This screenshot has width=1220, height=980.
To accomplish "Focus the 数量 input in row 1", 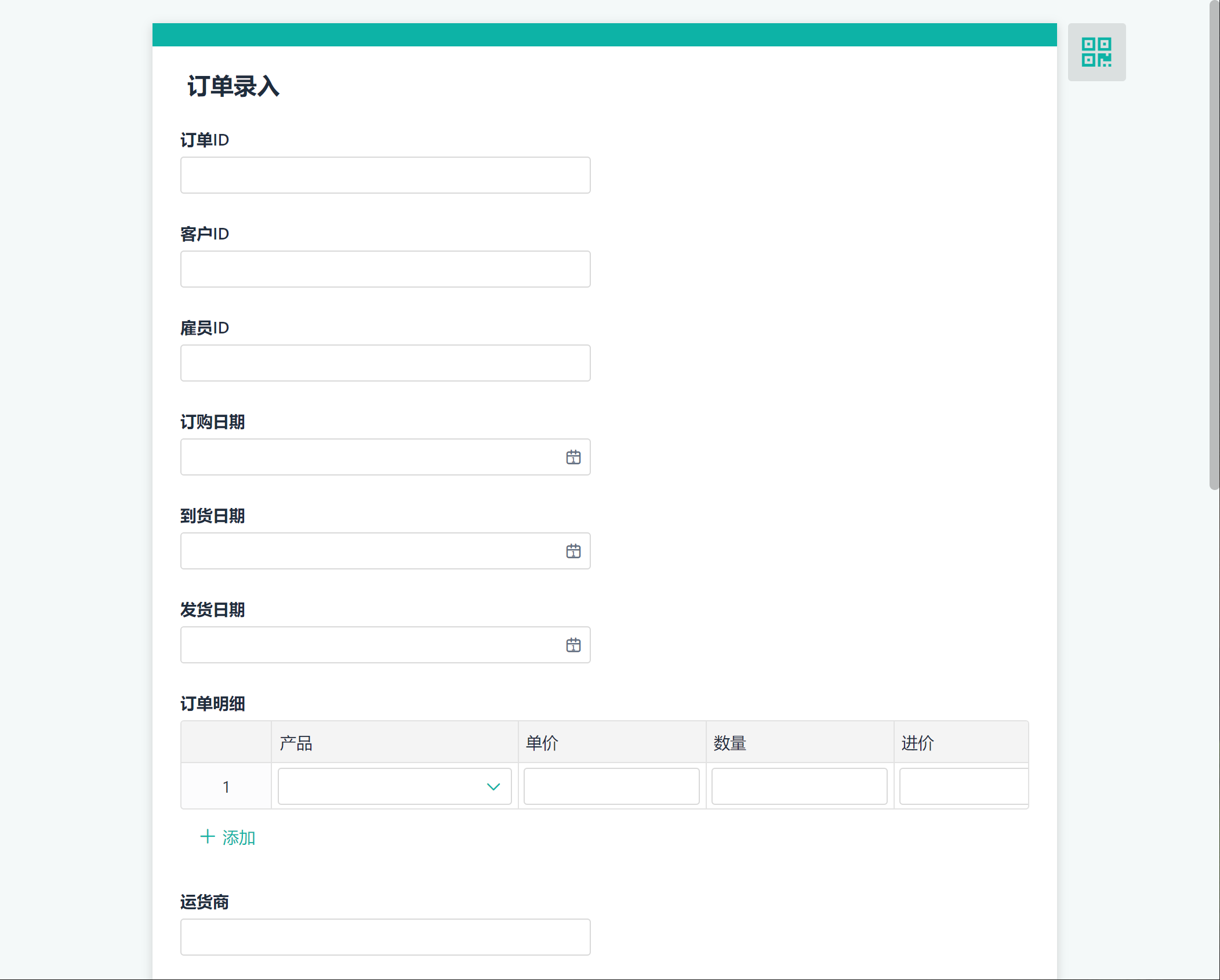I will (799, 786).
